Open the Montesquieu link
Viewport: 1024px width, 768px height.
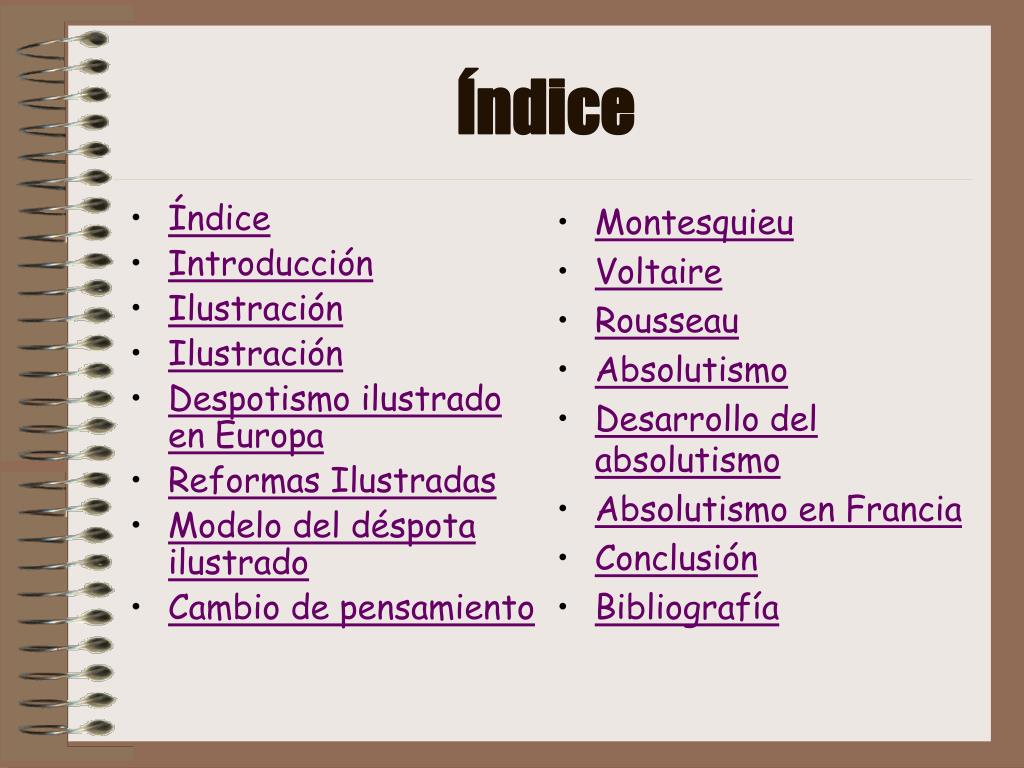(x=694, y=223)
